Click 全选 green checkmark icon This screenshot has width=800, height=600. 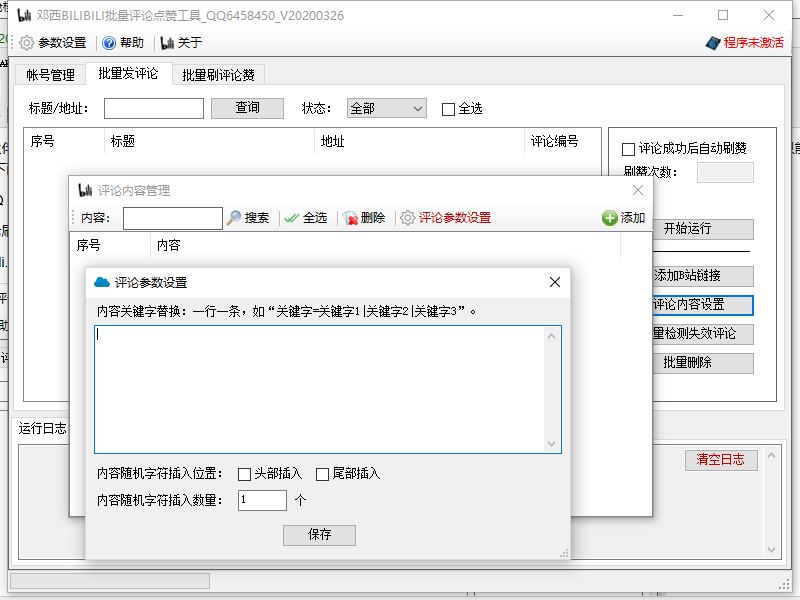tap(292, 218)
